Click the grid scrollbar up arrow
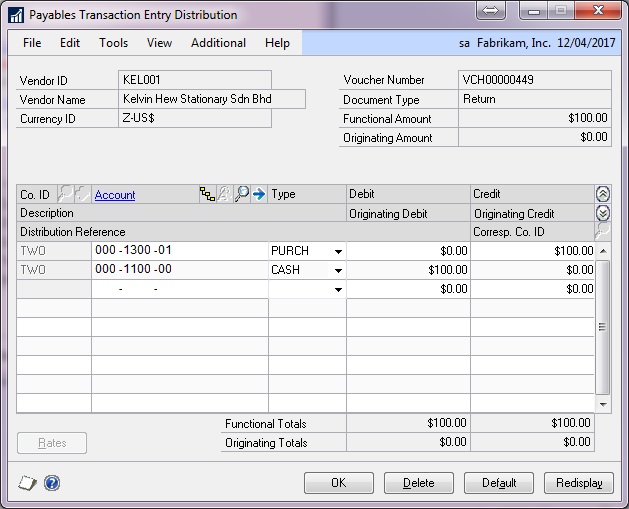 coord(603,251)
